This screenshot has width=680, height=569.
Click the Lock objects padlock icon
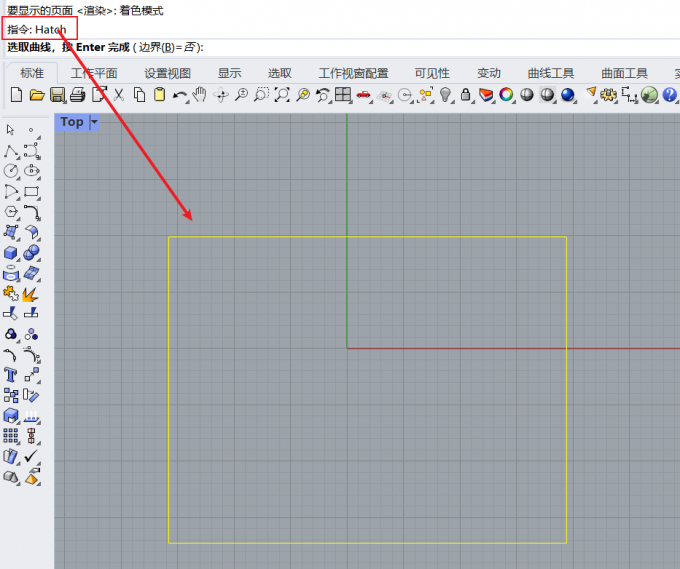point(466,95)
